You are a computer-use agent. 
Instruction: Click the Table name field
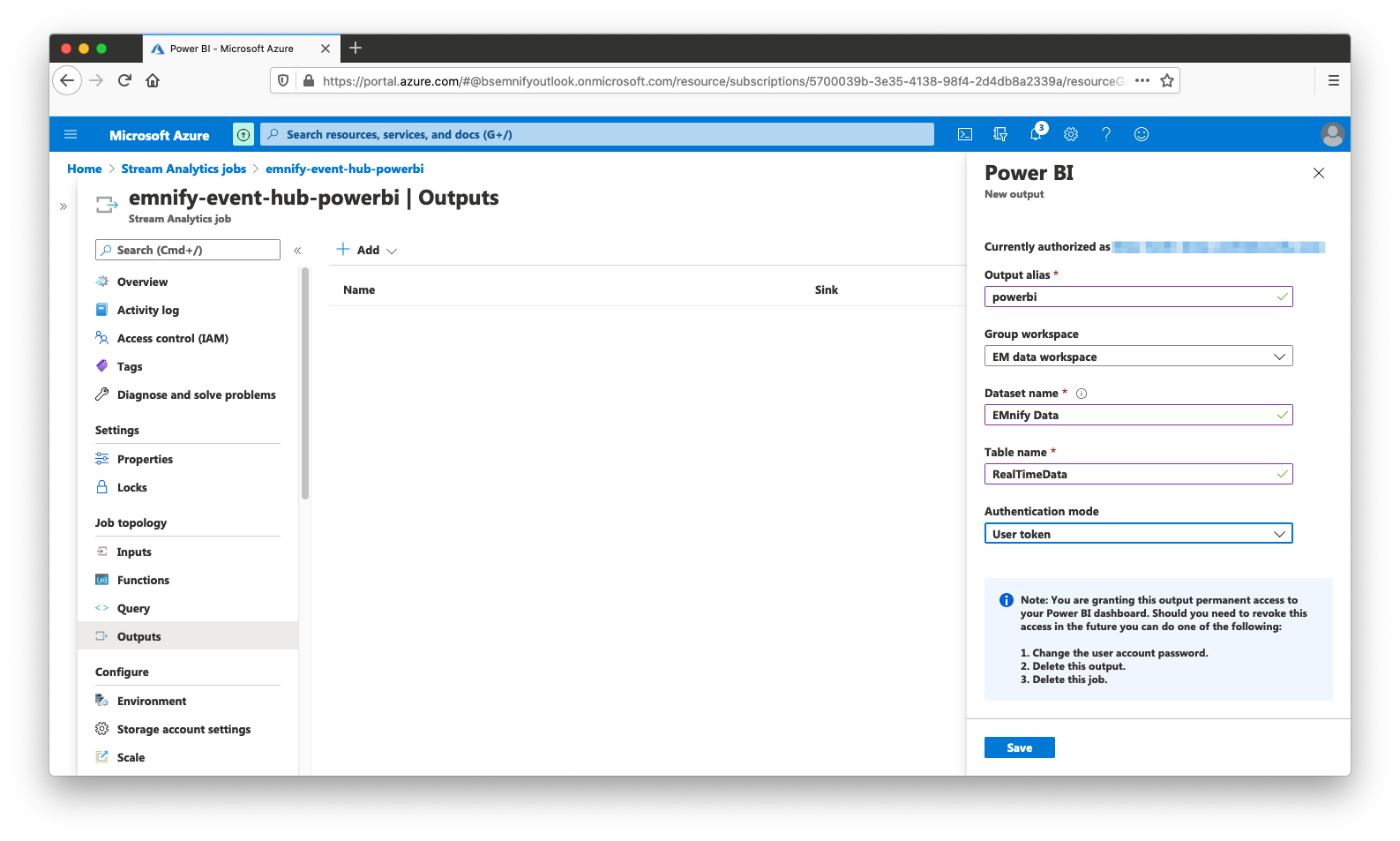click(1138, 474)
